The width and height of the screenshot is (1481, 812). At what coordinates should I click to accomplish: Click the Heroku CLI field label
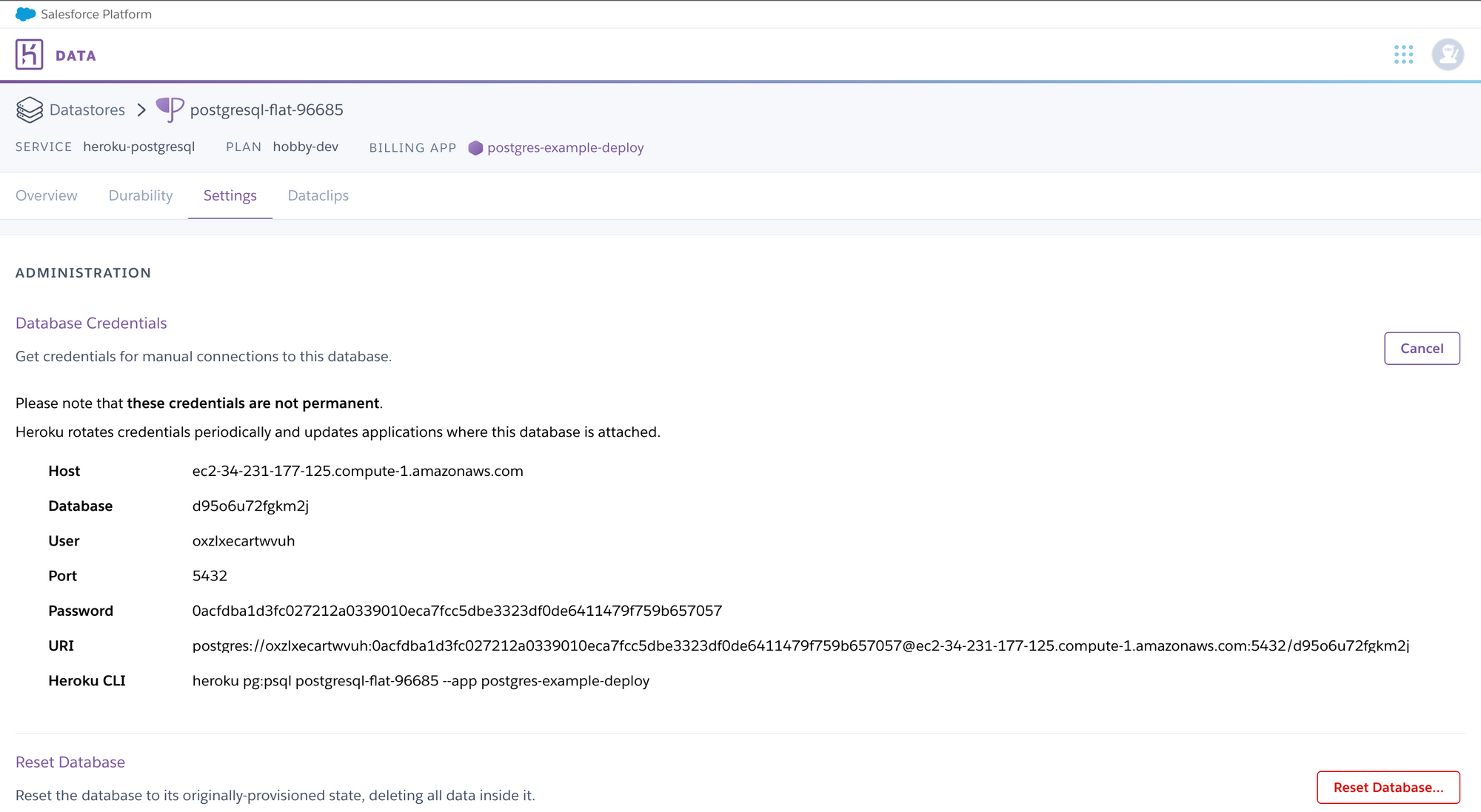pyautogui.click(x=87, y=680)
